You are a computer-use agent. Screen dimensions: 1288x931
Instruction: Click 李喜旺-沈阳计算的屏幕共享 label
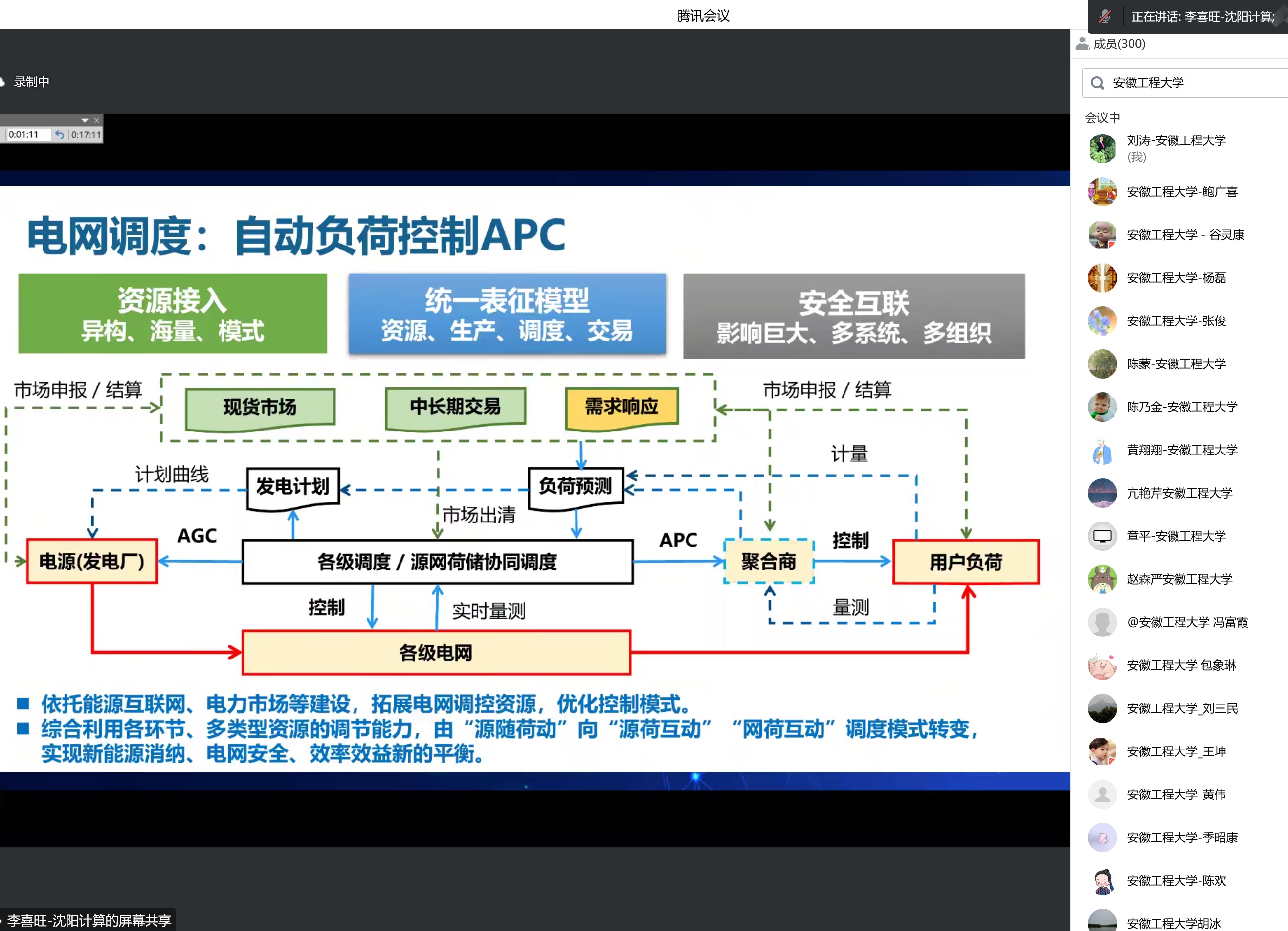[89, 920]
